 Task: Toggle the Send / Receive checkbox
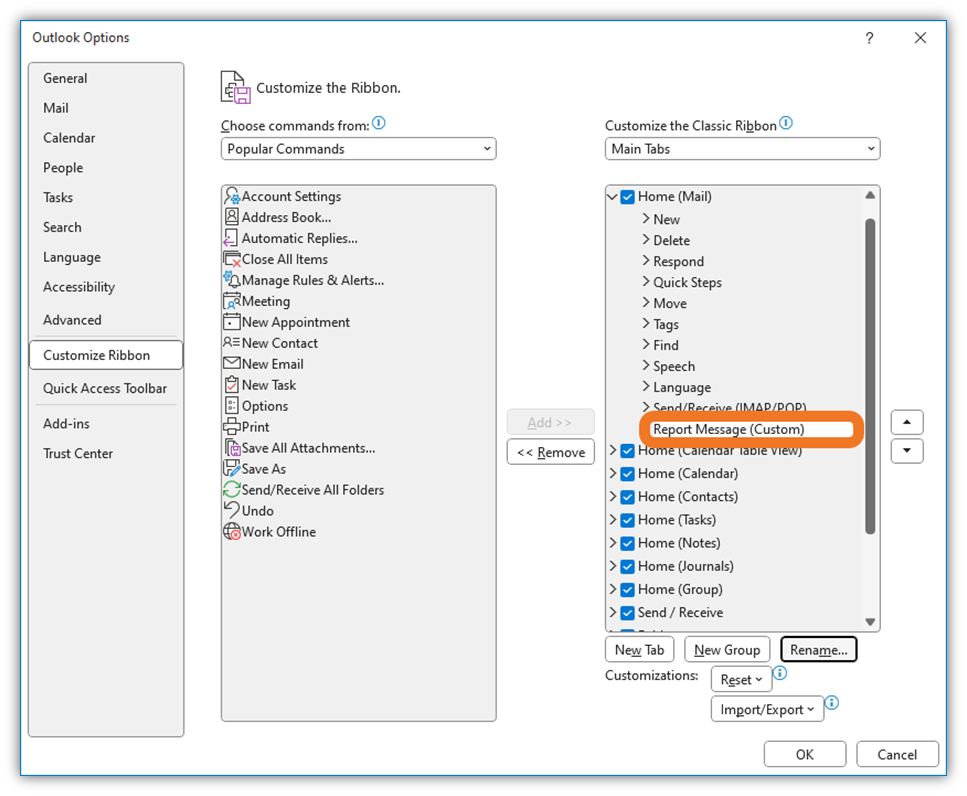coord(627,613)
